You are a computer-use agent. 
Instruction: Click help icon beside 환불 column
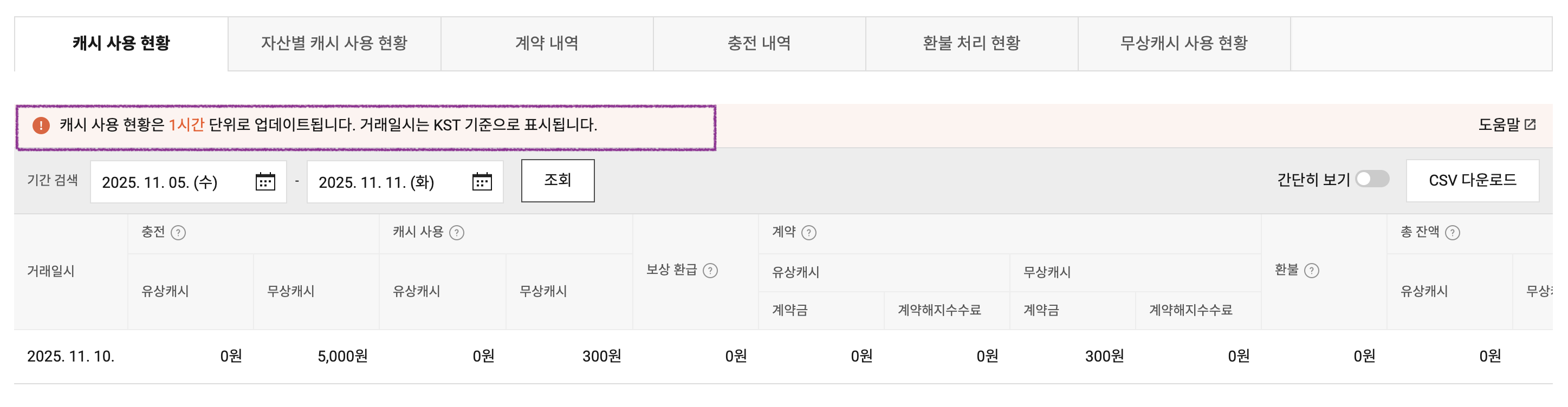(x=1312, y=271)
